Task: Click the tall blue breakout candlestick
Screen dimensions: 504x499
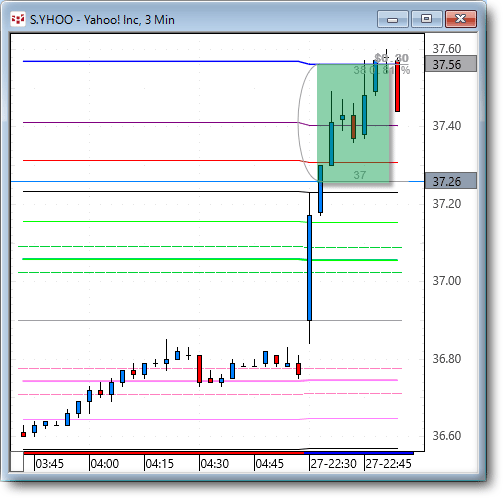Action: pos(310,268)
